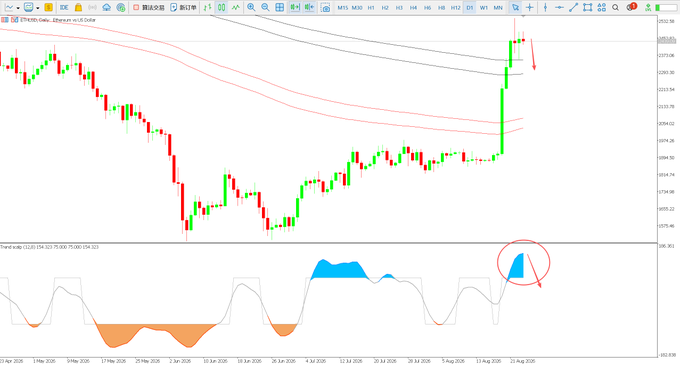This screenshot has height=365, width=680.
Task: Click the 2532.58 price scale label
Action: coord(666,21)
